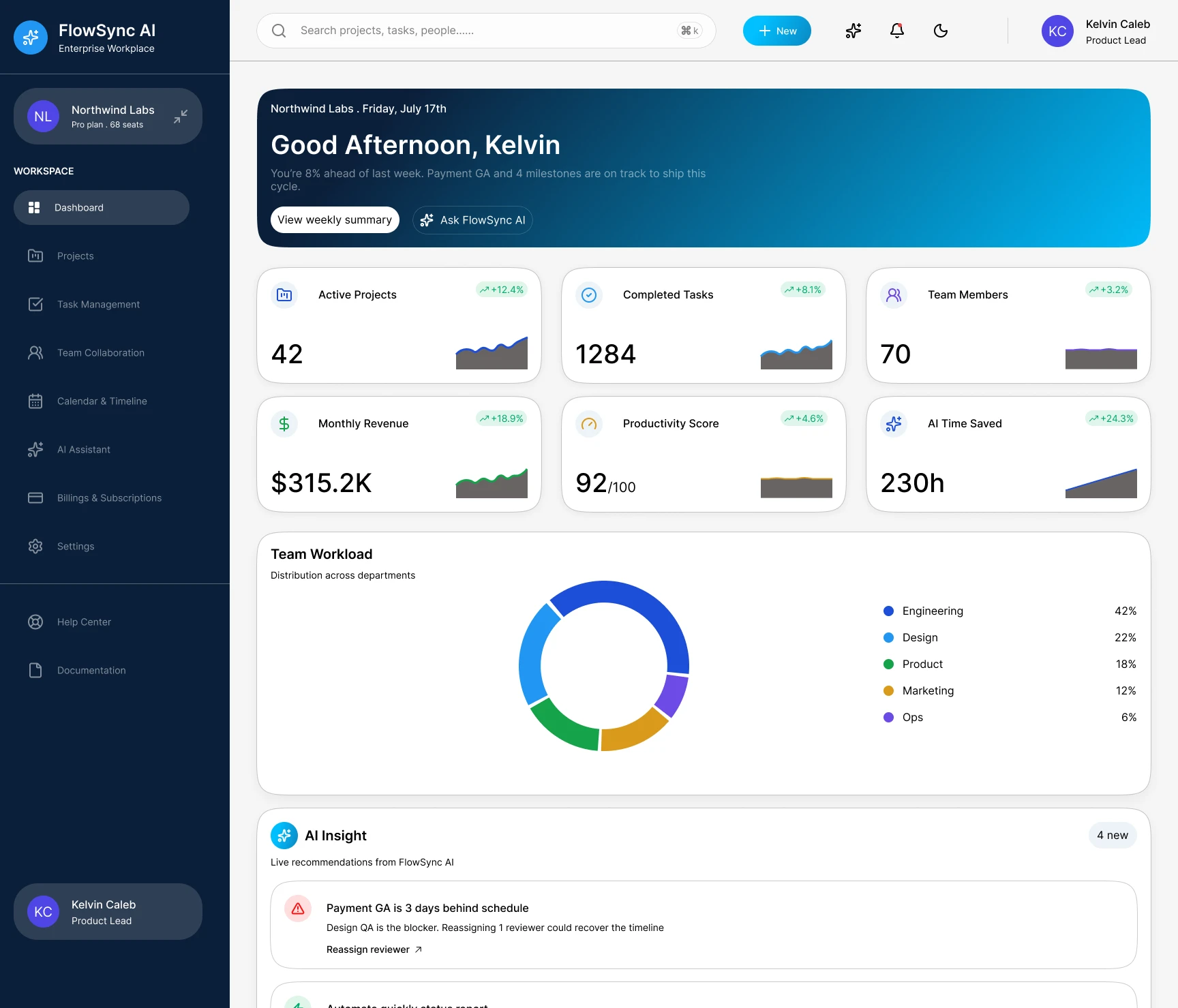Click the Ops purple legend dot

(x=888, y=718)
